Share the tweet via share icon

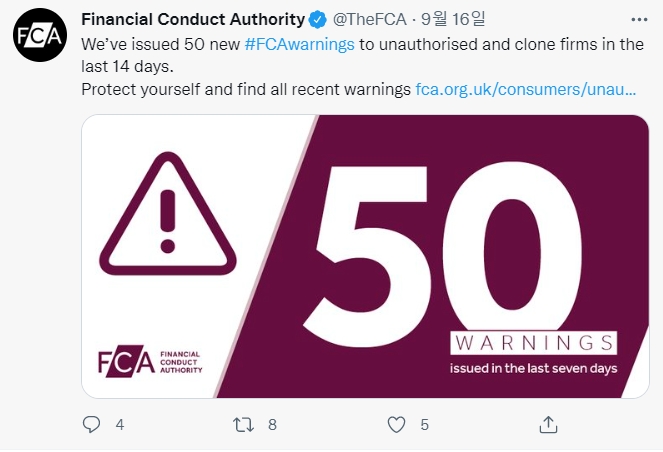point(548,424)
